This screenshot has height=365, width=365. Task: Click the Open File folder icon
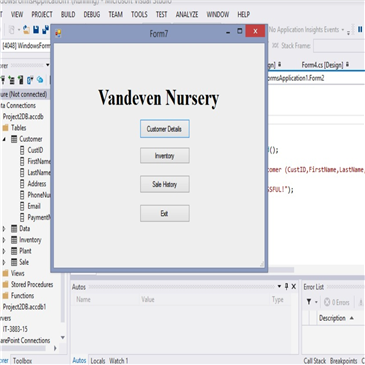click(x=26, y=30)
